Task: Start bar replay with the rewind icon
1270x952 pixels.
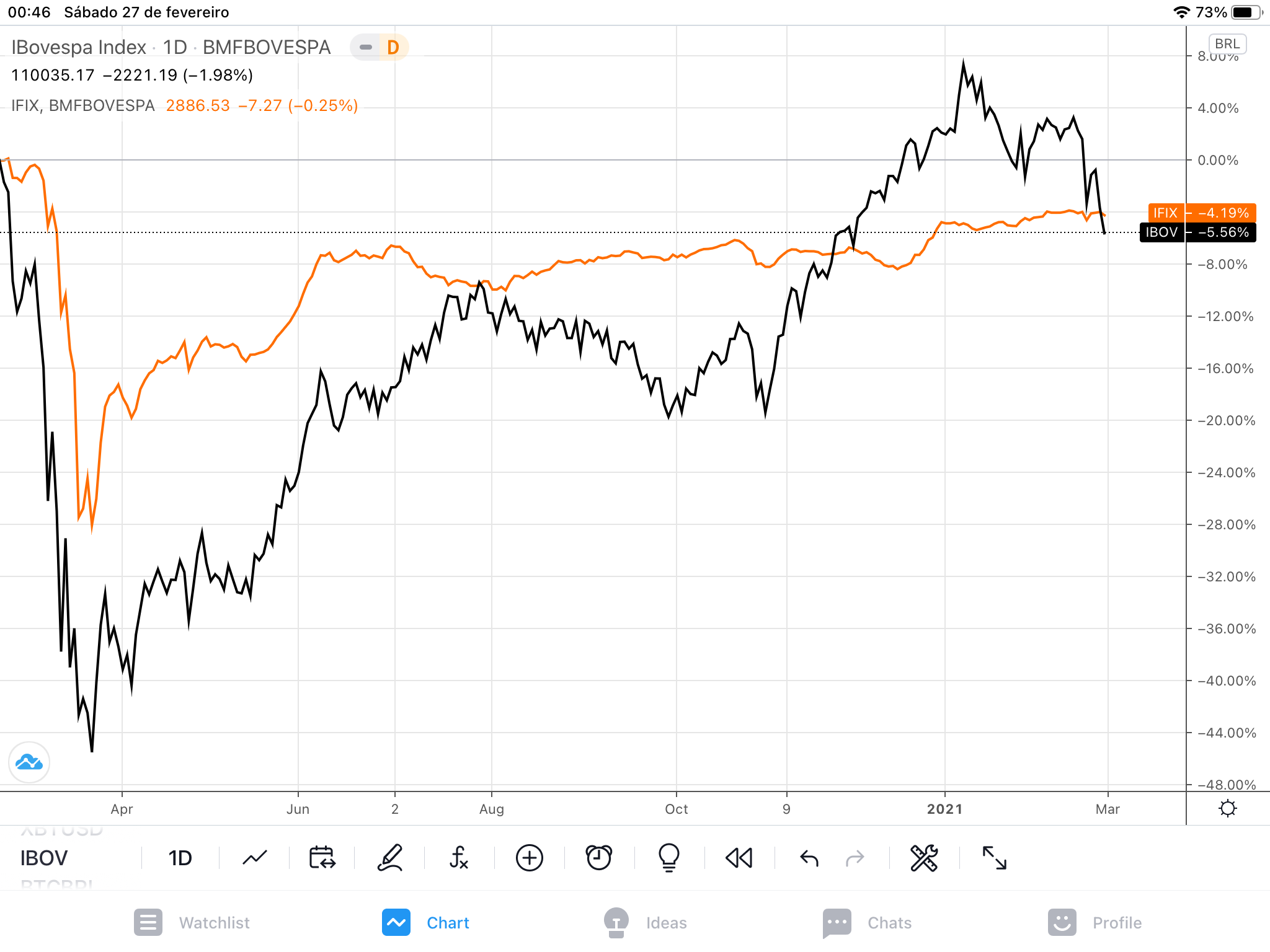Action: [739, 858]
